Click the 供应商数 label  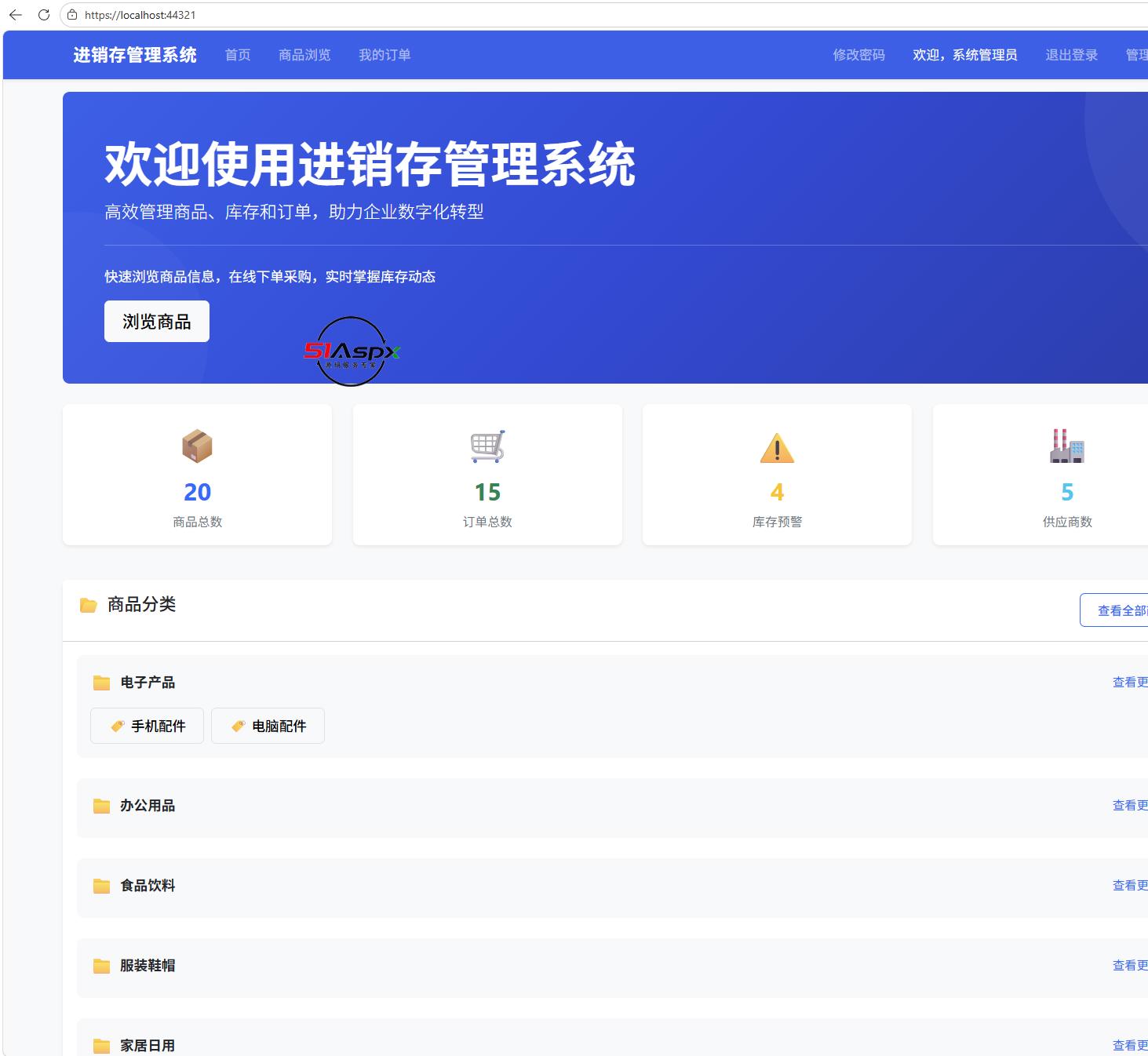click(x=1067, y=522)
